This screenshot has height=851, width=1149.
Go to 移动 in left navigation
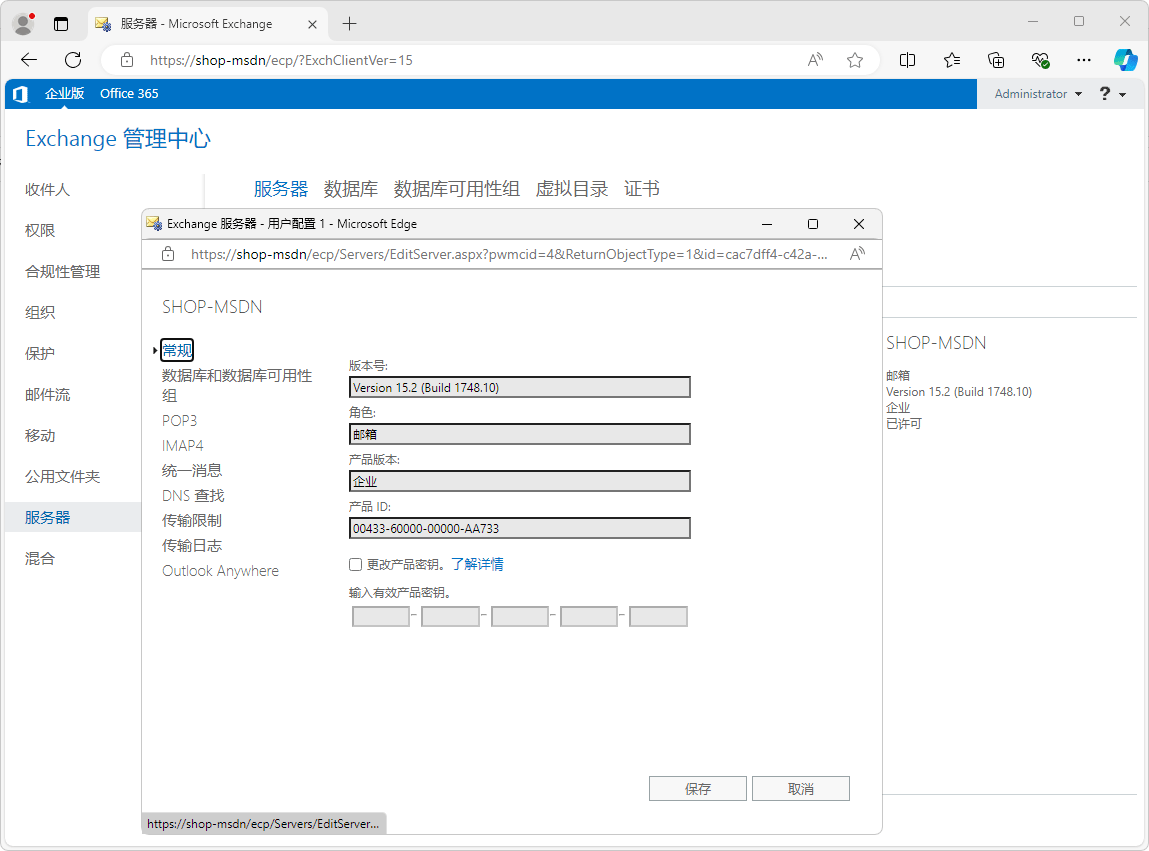click(40, 436)
